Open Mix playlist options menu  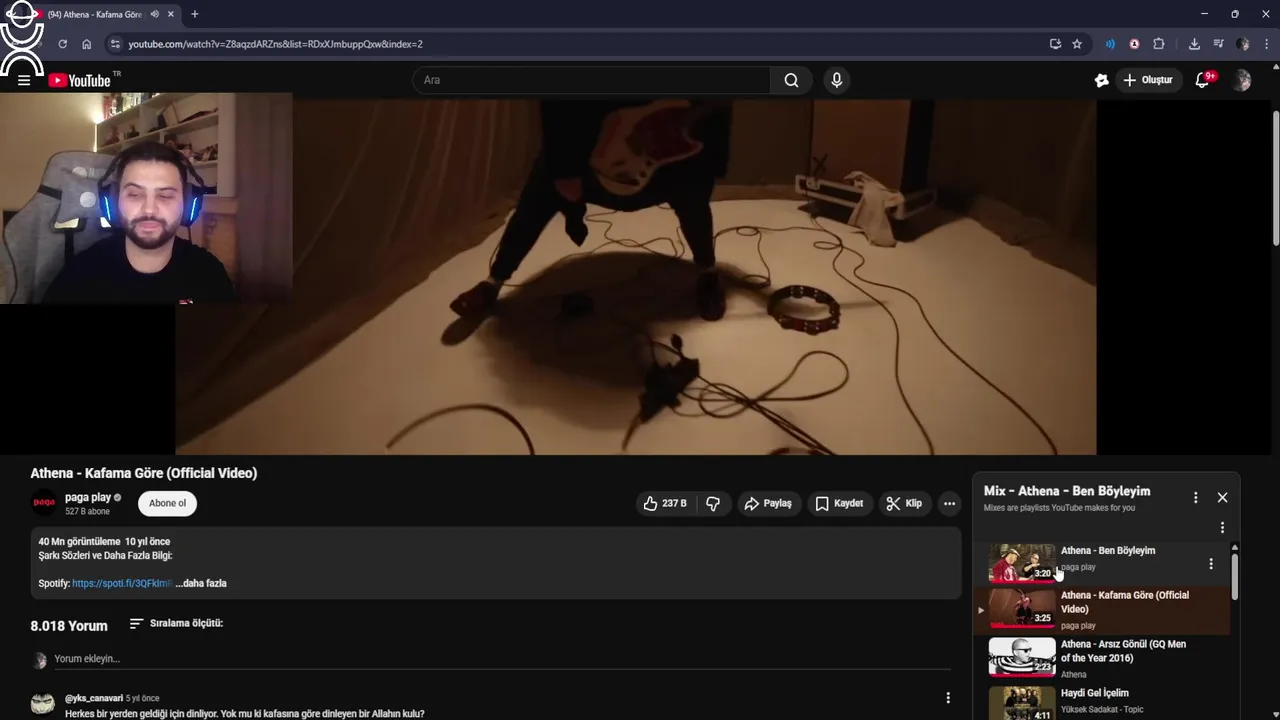[1195, 497]
